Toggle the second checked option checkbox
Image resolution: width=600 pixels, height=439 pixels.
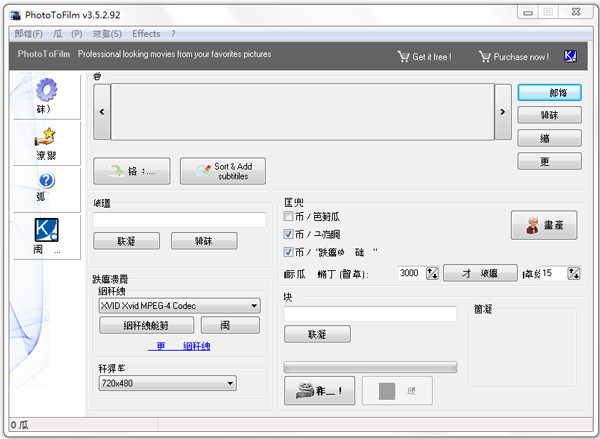(x=288, y=234)
